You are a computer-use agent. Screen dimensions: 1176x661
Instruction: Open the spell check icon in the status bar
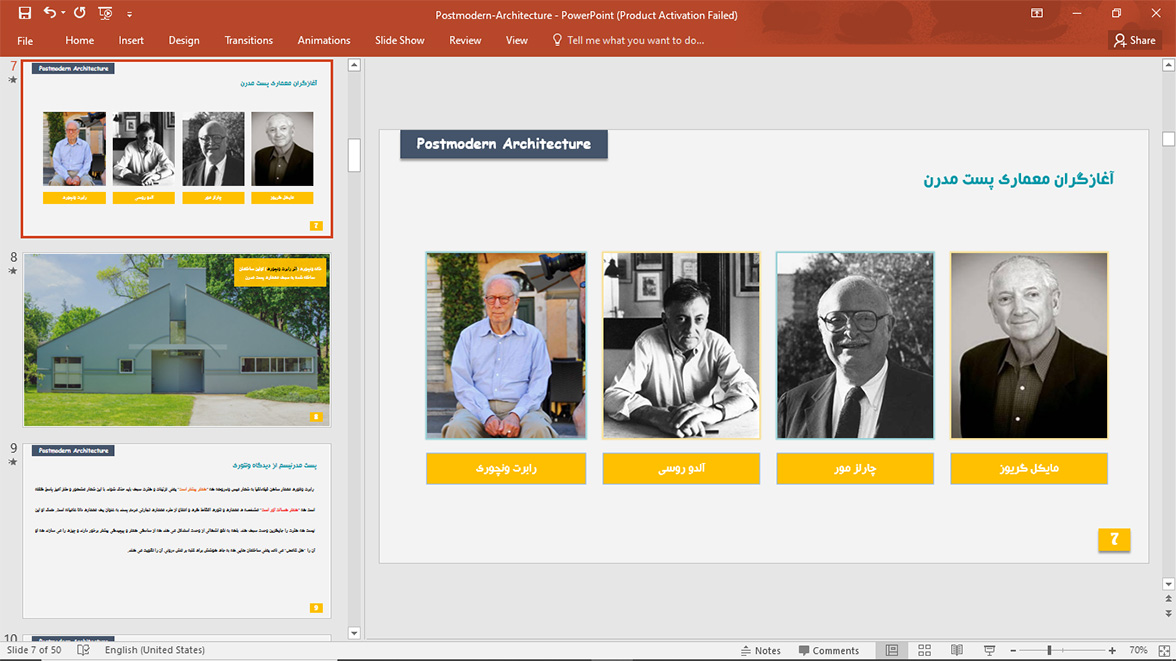click(x=83, y=650)
